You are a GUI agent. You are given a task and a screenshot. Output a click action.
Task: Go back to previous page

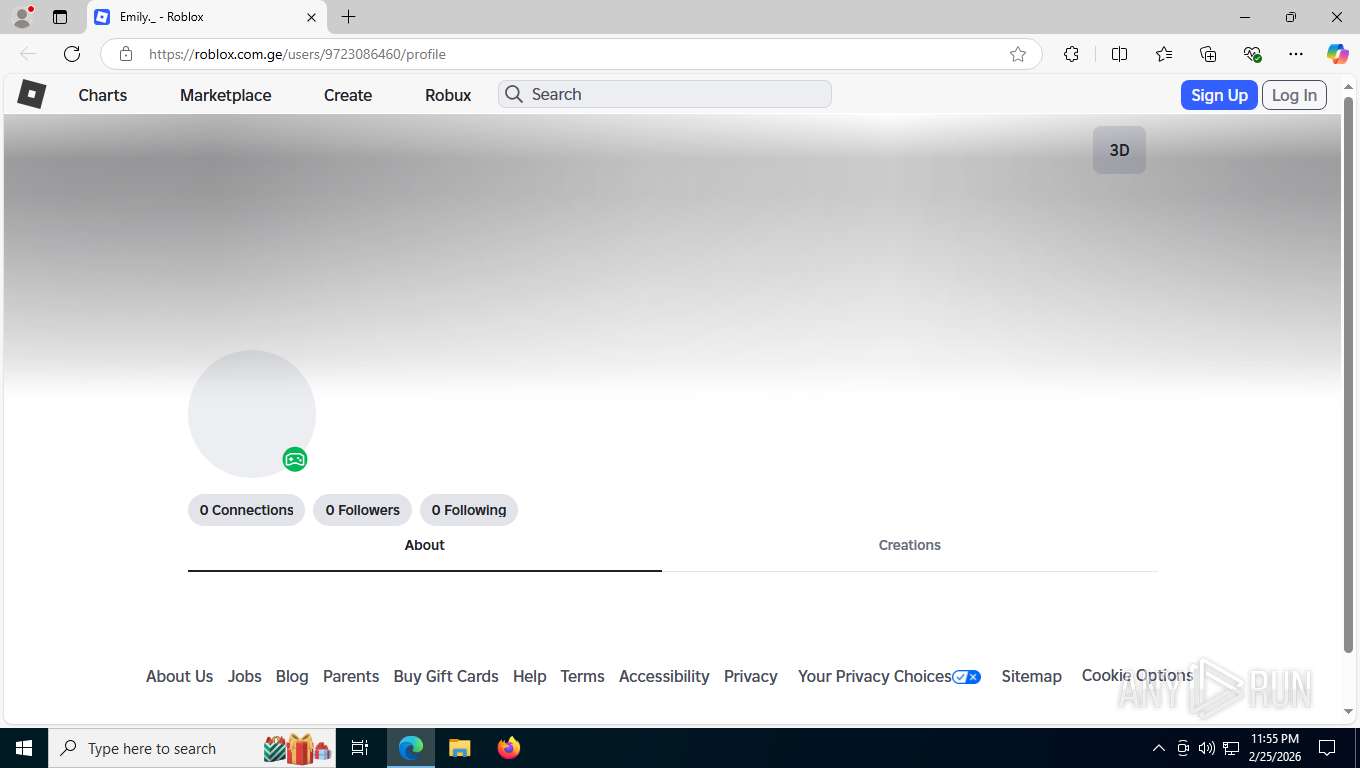pyautogui.click(x=28, y=54)
